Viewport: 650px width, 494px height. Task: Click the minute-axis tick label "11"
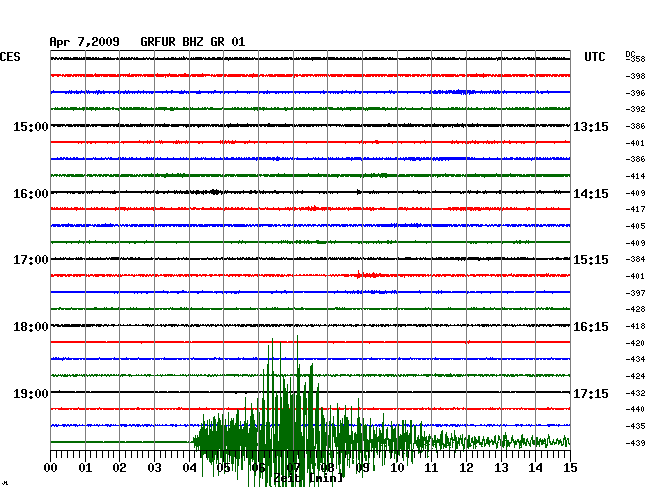431,468
